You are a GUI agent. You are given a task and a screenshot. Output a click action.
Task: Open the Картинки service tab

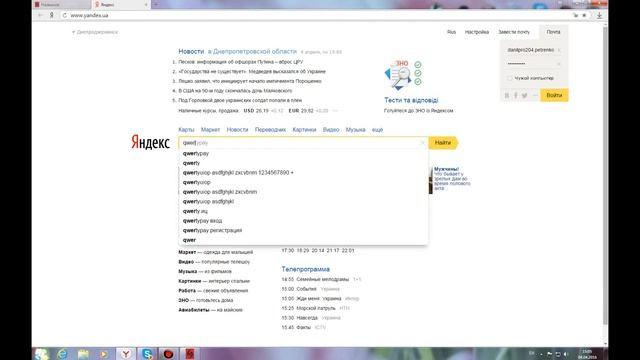click(304, 130)
